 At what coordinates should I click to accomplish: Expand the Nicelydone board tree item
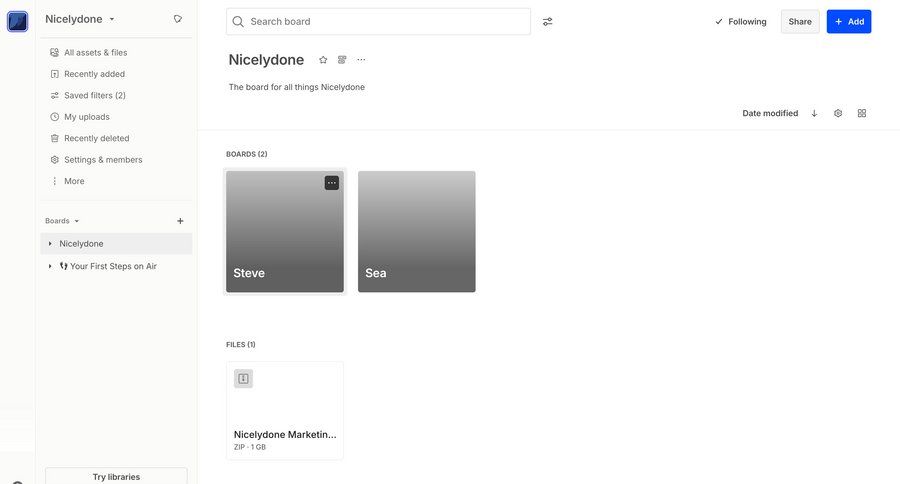pyautogui.click(x=50, y=243)
